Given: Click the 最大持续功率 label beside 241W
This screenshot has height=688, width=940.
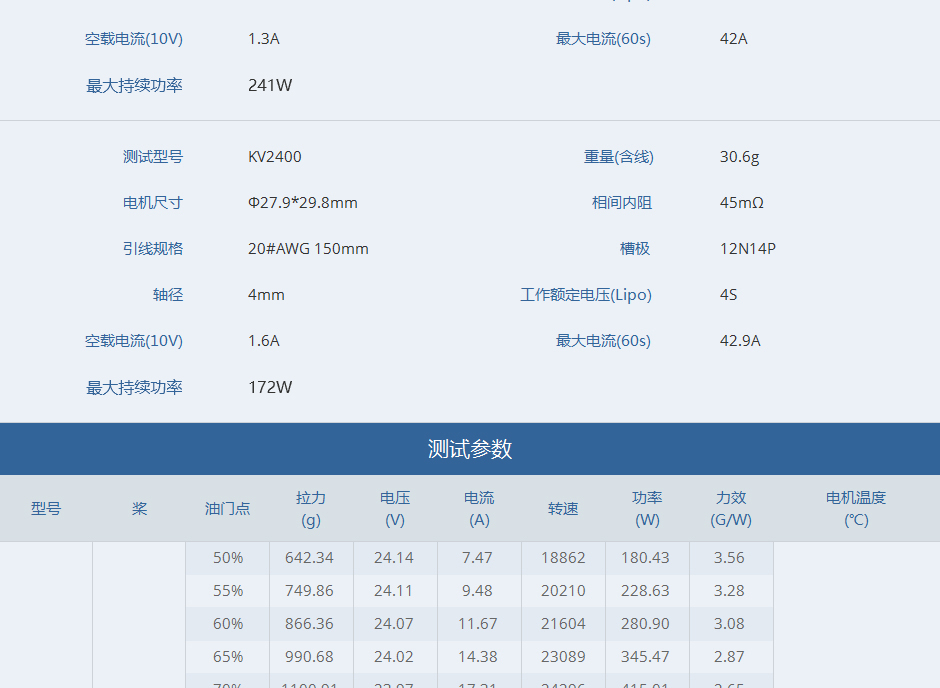Looking at the screenshot, I should click(134, 86).
